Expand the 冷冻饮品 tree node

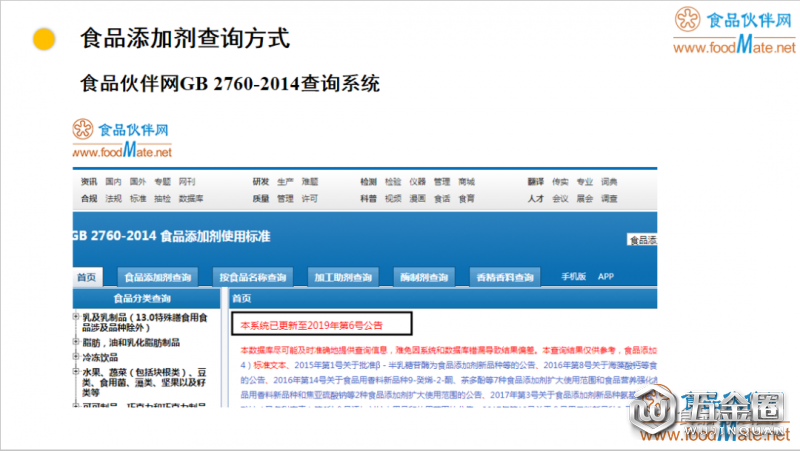click(x=76, y=357)
